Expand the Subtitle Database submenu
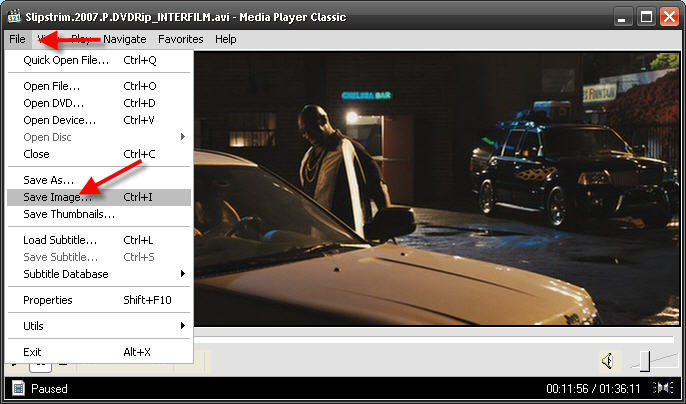 [x=99, y=274]
